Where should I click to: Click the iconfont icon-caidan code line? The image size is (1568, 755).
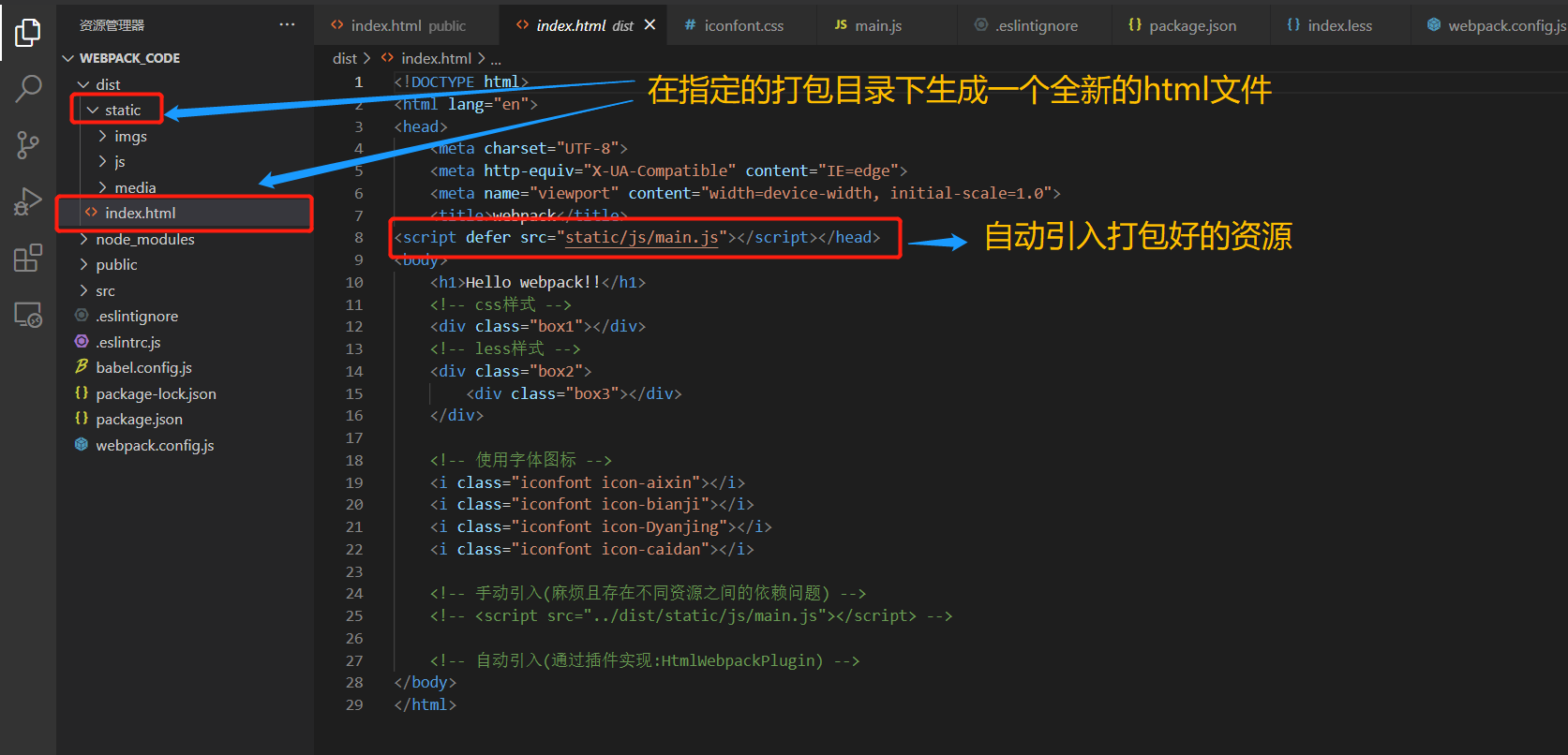(x=592, y=549)
